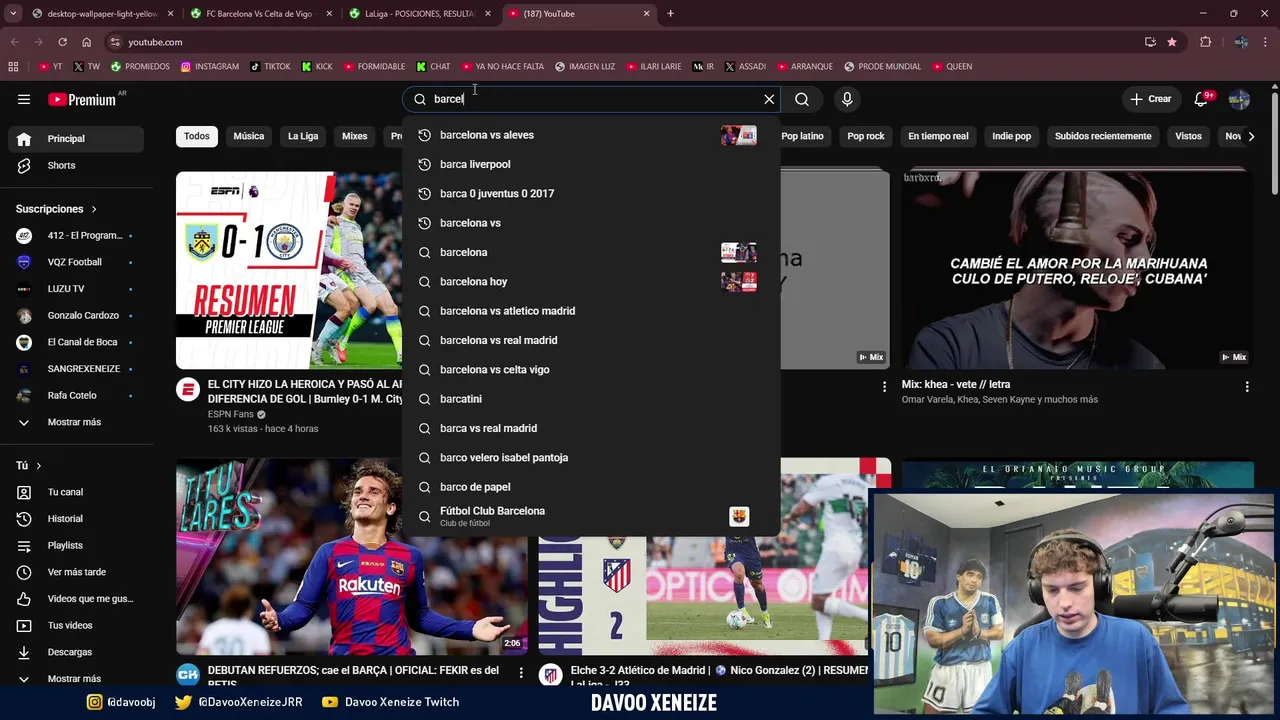Open the notifications bell
This screenshot has height=720, width=1280.
pos(1201,99)
